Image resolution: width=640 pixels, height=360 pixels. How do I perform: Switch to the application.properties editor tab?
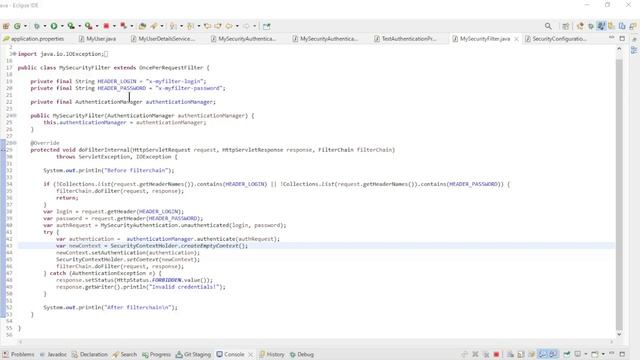point(34,39)
